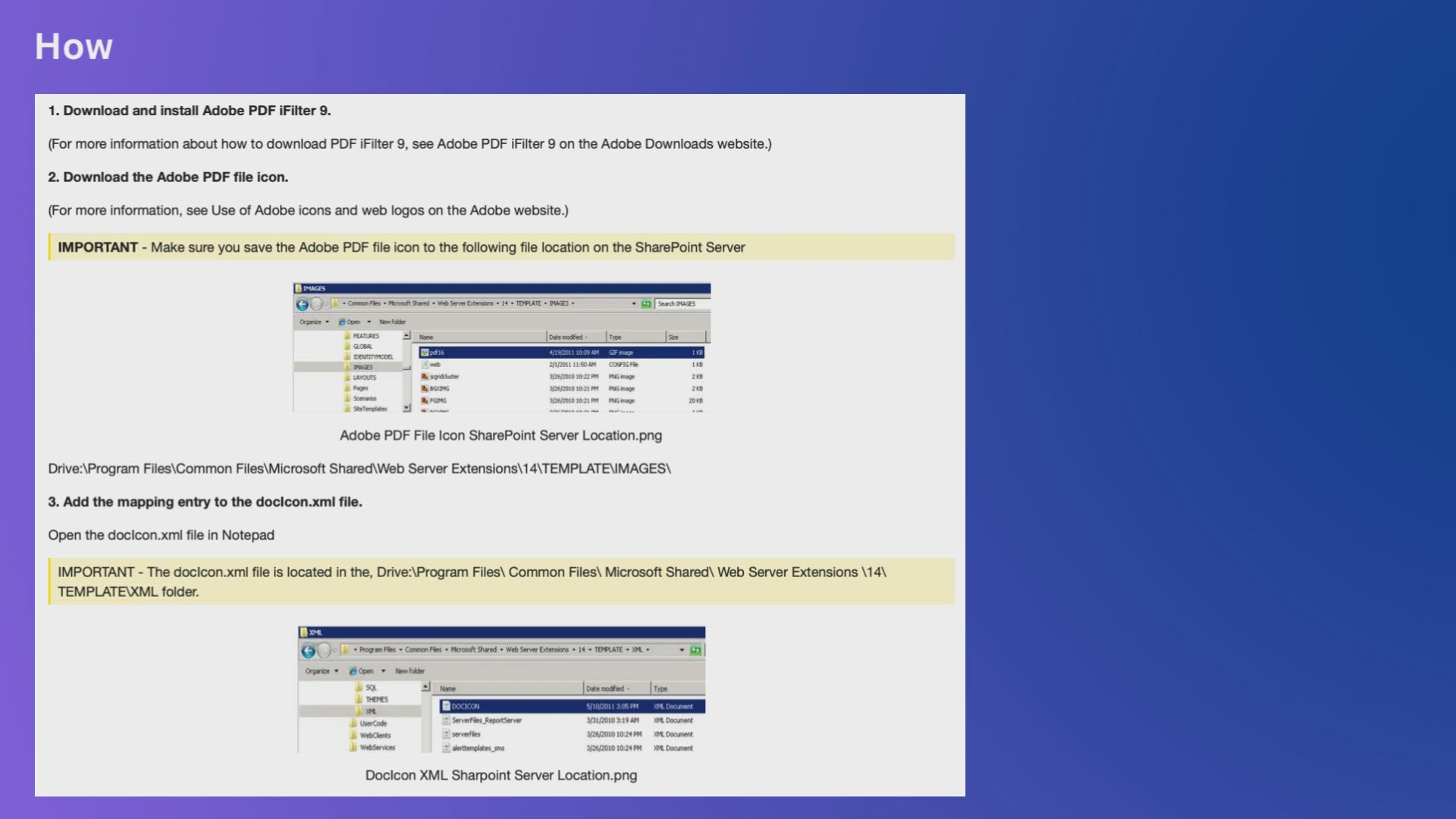Click Back arrow in IMAGES explorer window

pos(303,305)
